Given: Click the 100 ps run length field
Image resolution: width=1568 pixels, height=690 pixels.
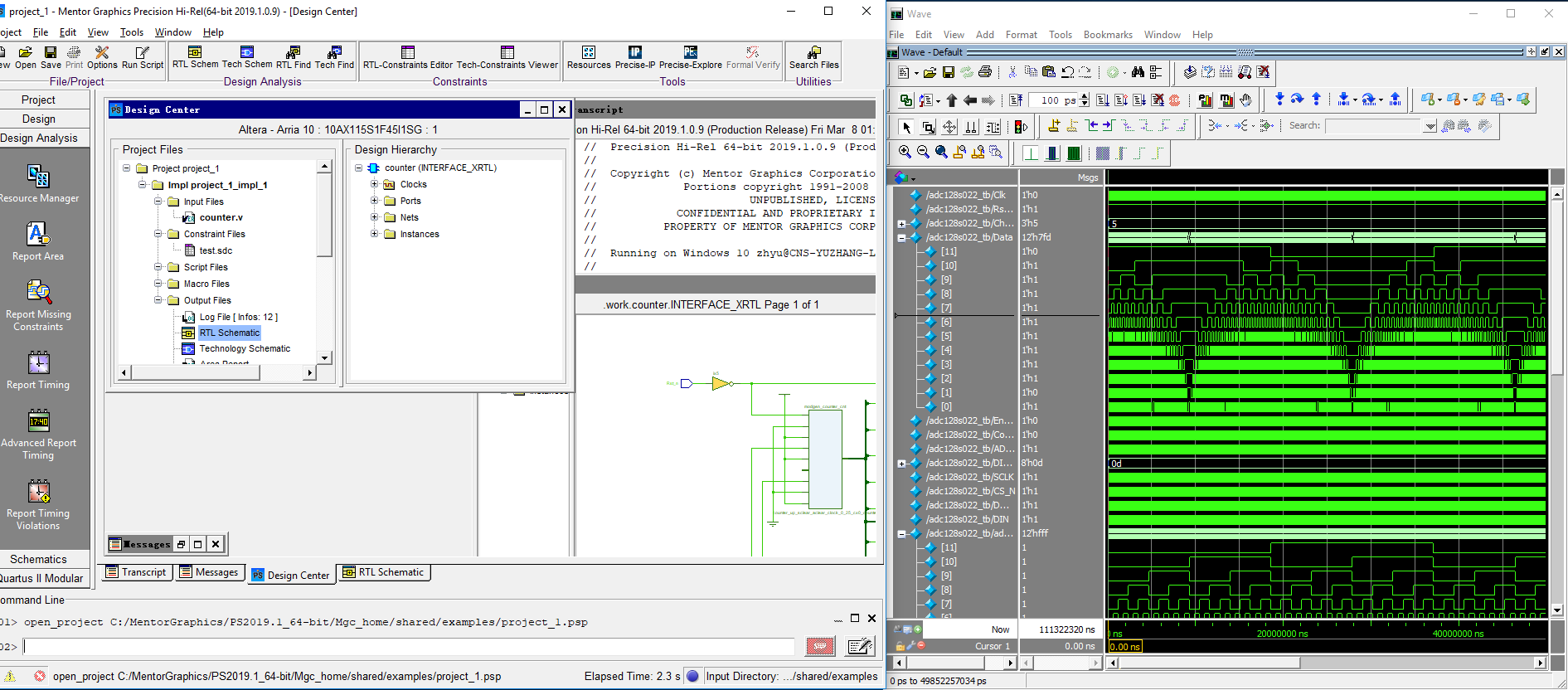Looking at the screenshot, I should pos(1054,100).
